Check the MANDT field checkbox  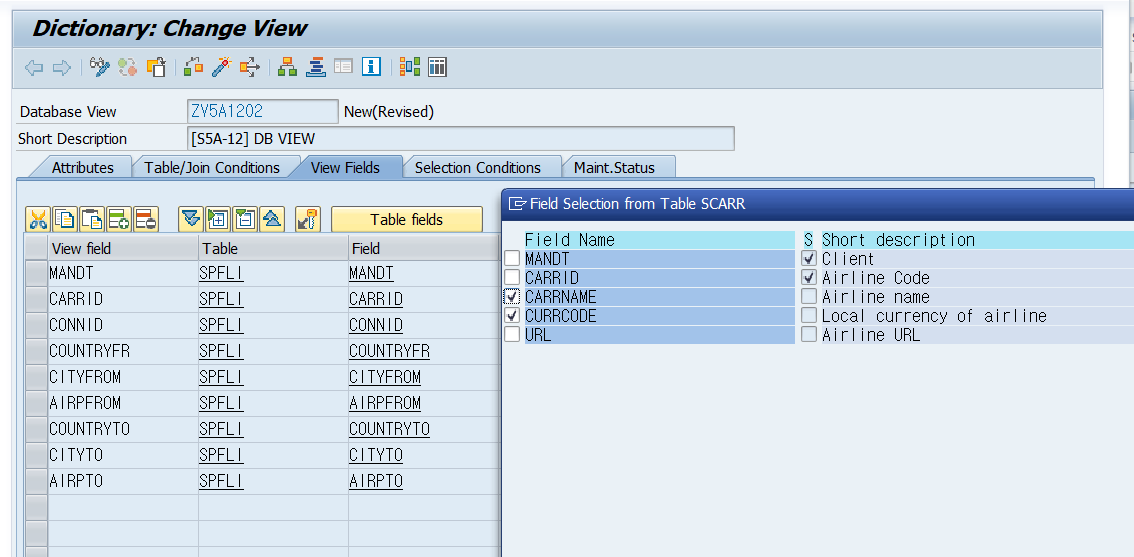512,258
